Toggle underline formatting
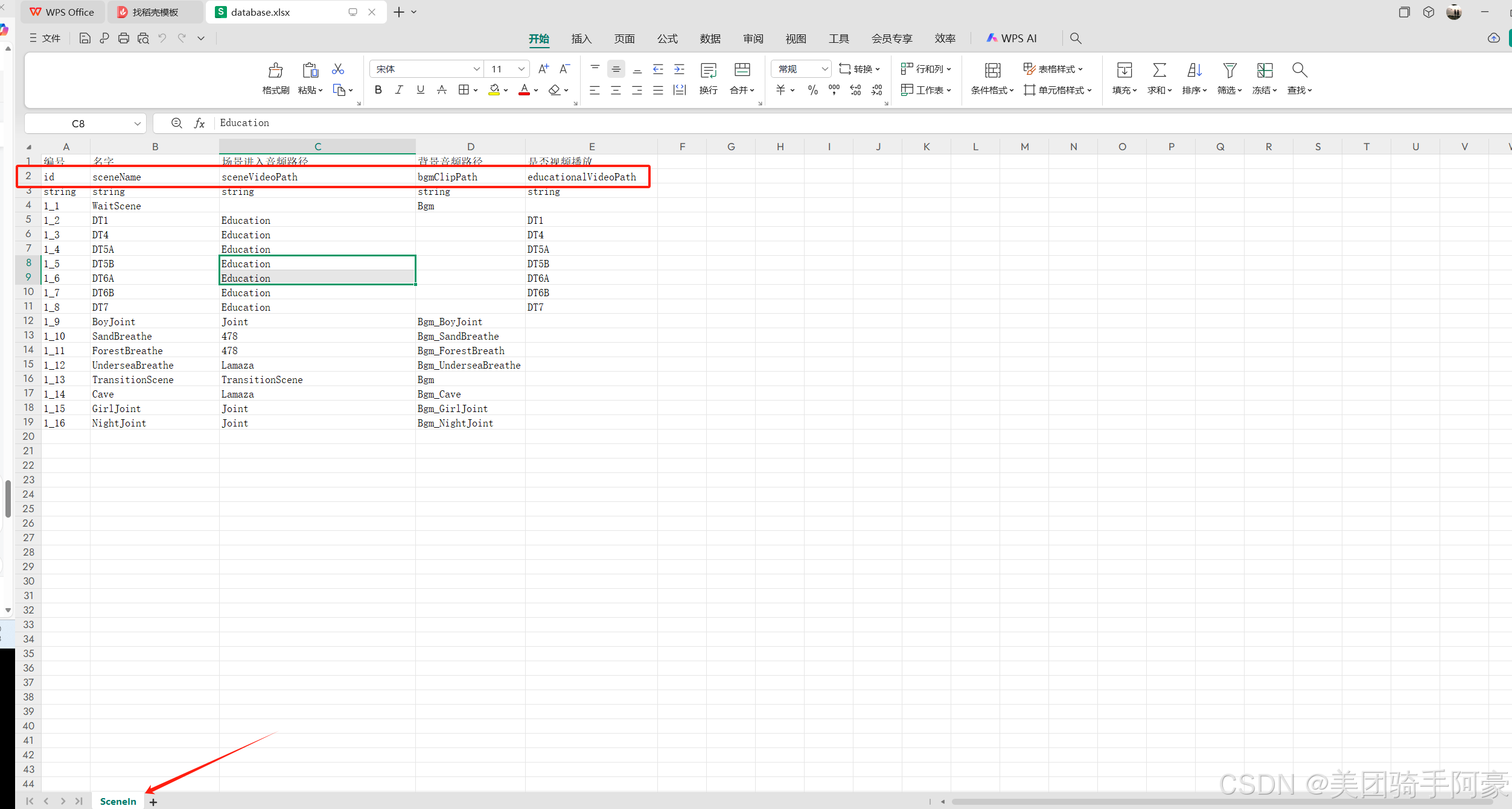 (x=420, y=90)
